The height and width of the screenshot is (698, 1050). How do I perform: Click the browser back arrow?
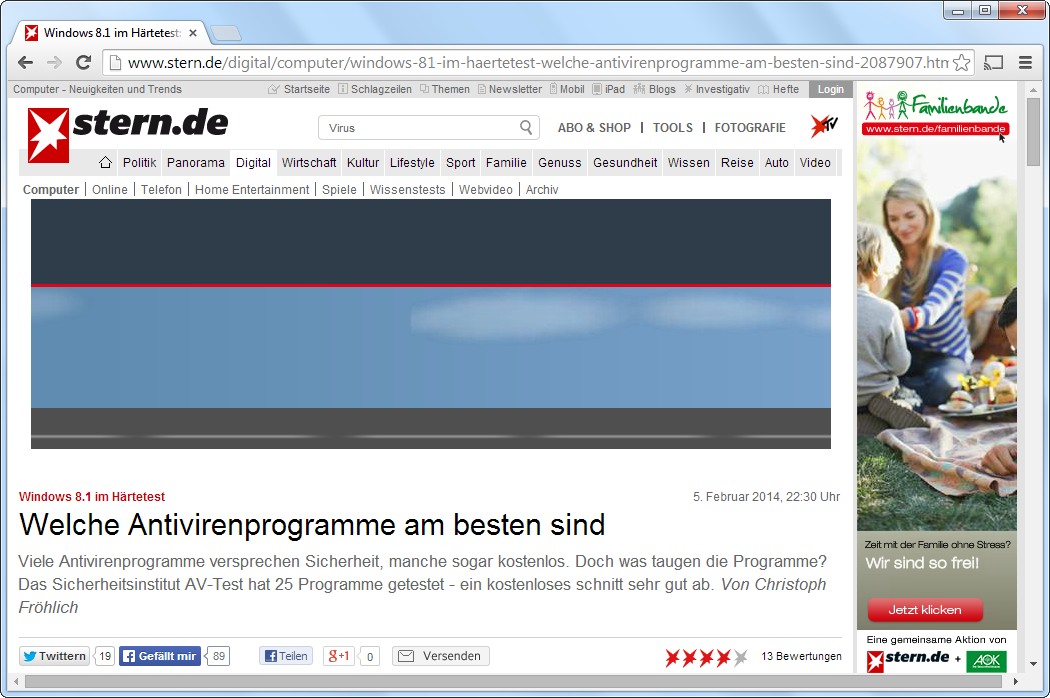pos(26,62)
